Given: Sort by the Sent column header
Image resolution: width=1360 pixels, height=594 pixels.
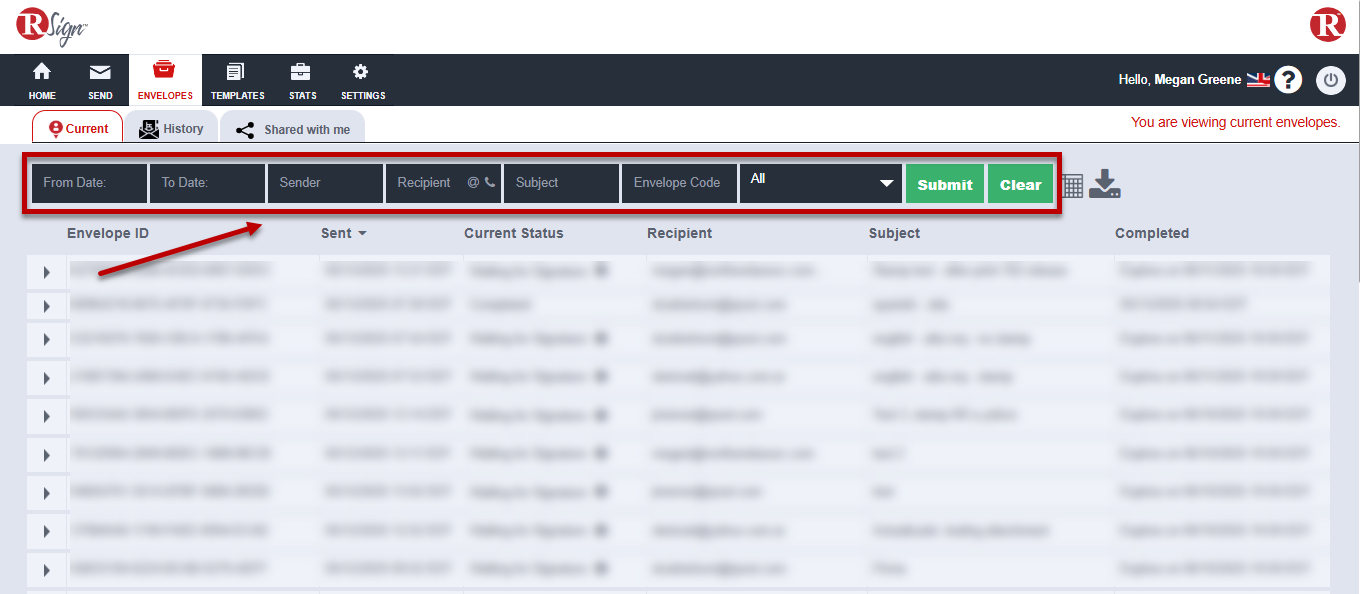Looking at the screenshot, I should point(343,233).
